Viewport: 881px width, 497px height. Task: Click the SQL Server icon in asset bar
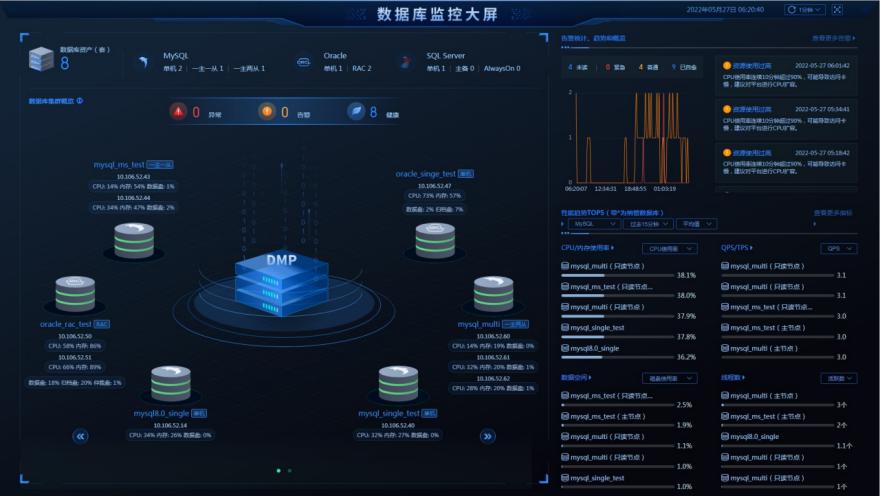pos(405,62)
